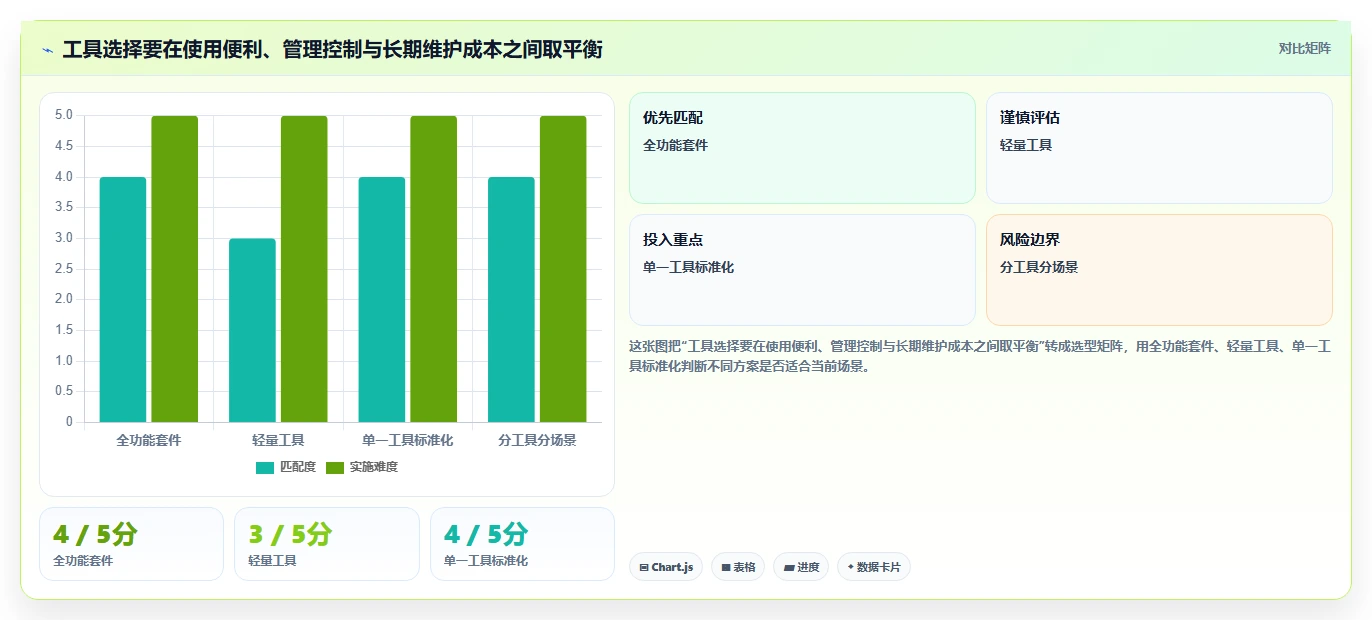This screenshot has height=620, width=1372.
Task: Toggle the 实施难度 legend color swatch
Action: [x=335, y=467]
